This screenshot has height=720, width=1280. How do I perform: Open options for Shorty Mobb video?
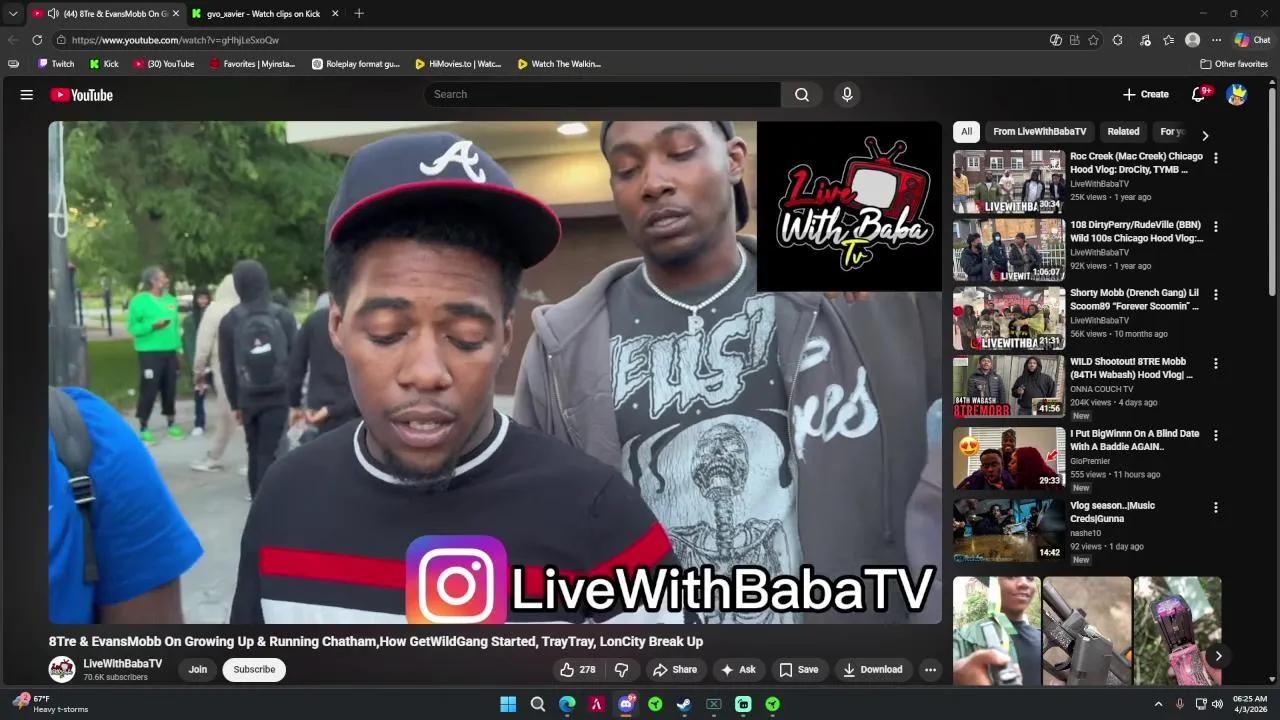1216,295
